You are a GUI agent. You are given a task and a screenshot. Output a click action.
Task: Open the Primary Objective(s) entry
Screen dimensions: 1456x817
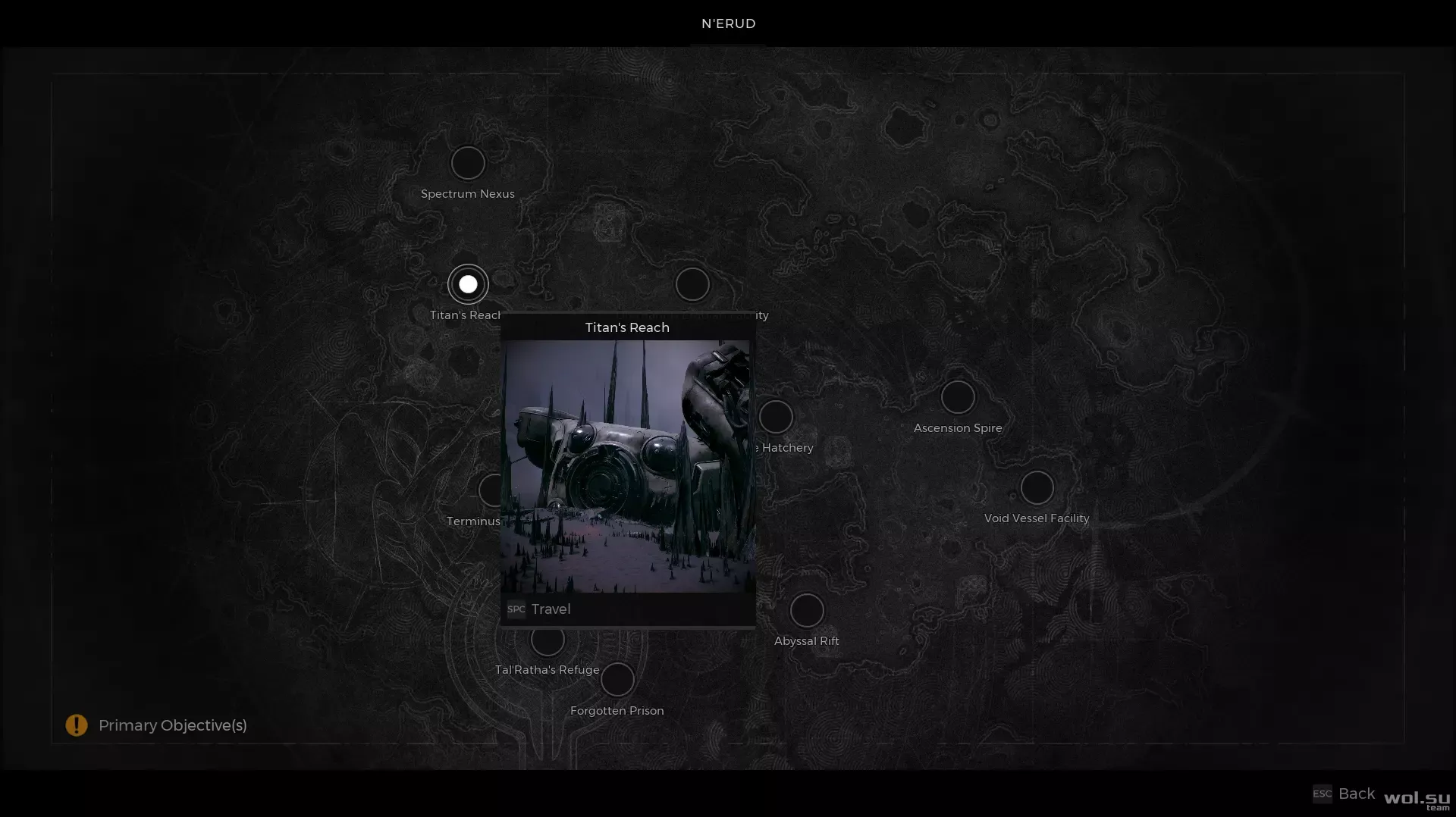click(172, 725)
